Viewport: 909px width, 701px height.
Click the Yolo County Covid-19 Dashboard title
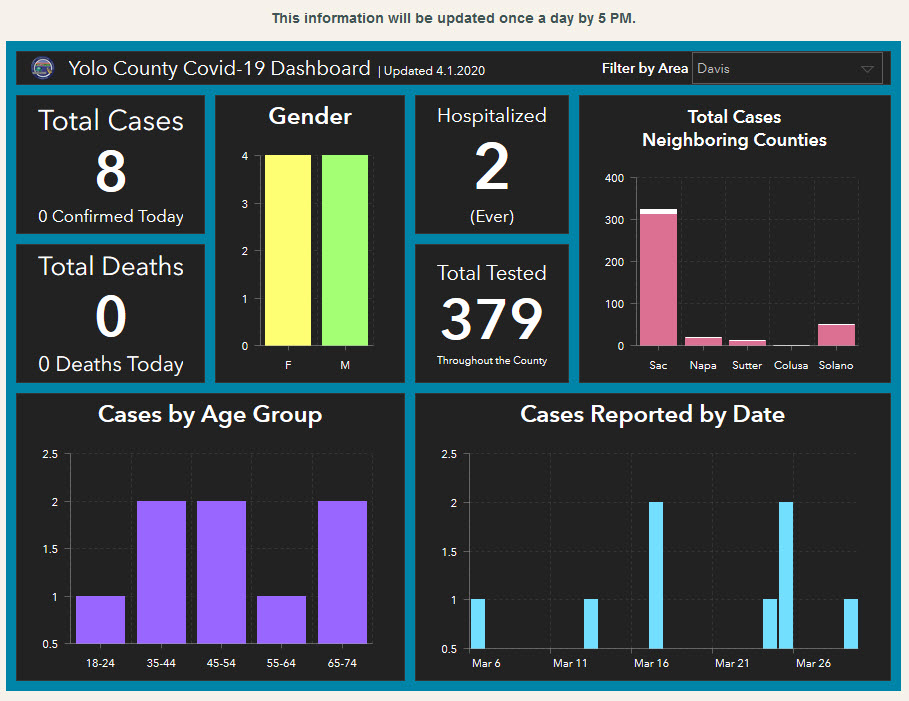click(x=219, y=69)
